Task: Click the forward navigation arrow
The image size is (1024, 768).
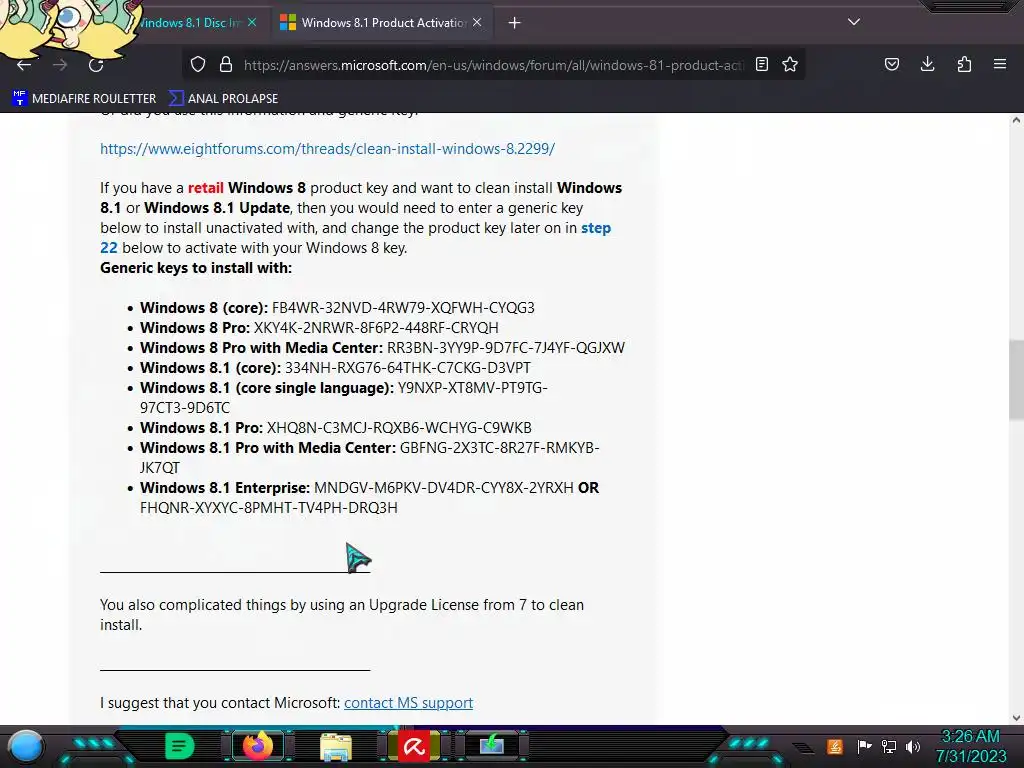Action: pos(60,65)
